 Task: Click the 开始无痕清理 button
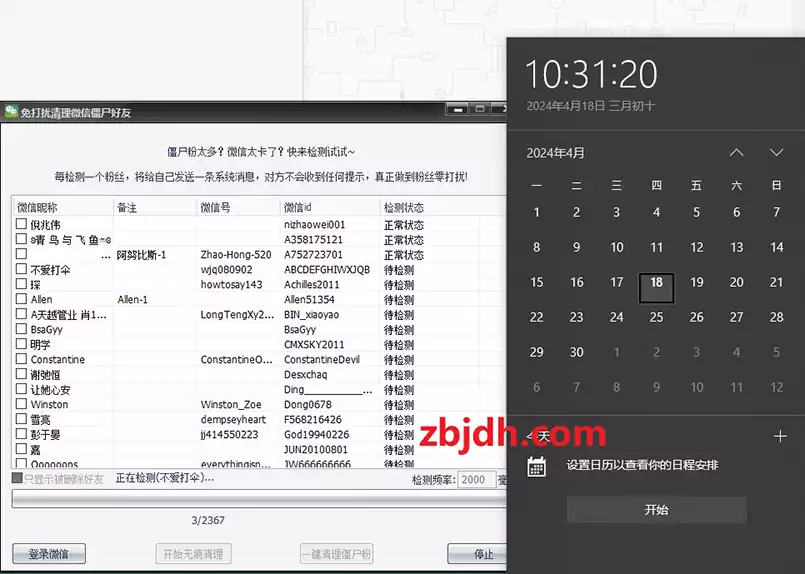pos(193,553)
